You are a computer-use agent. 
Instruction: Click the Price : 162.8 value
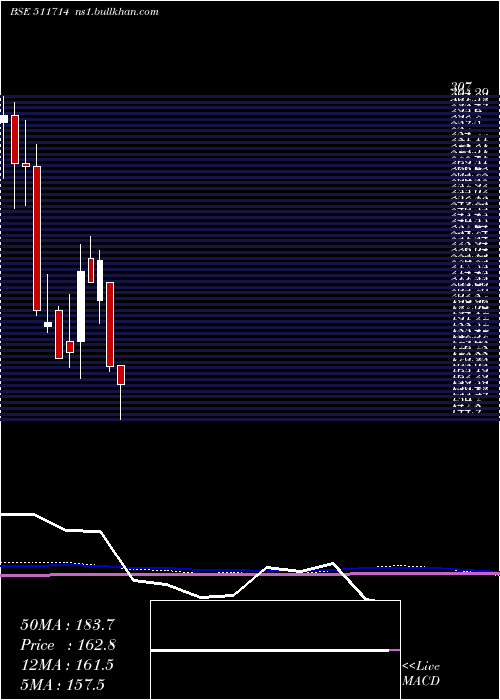68,645
